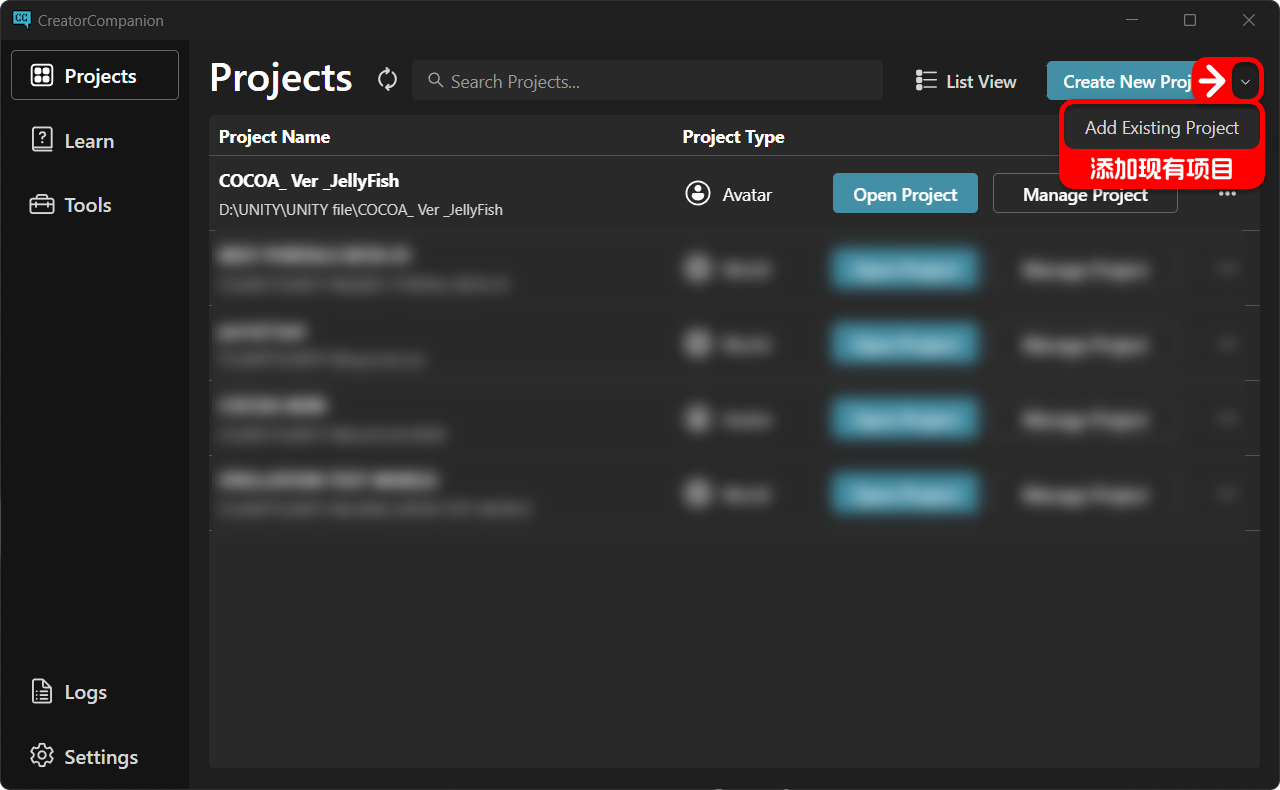The width and height of the screenshot is (1280, 790).
Task: Click the Search Projects input field
Action: coord(648,81)
